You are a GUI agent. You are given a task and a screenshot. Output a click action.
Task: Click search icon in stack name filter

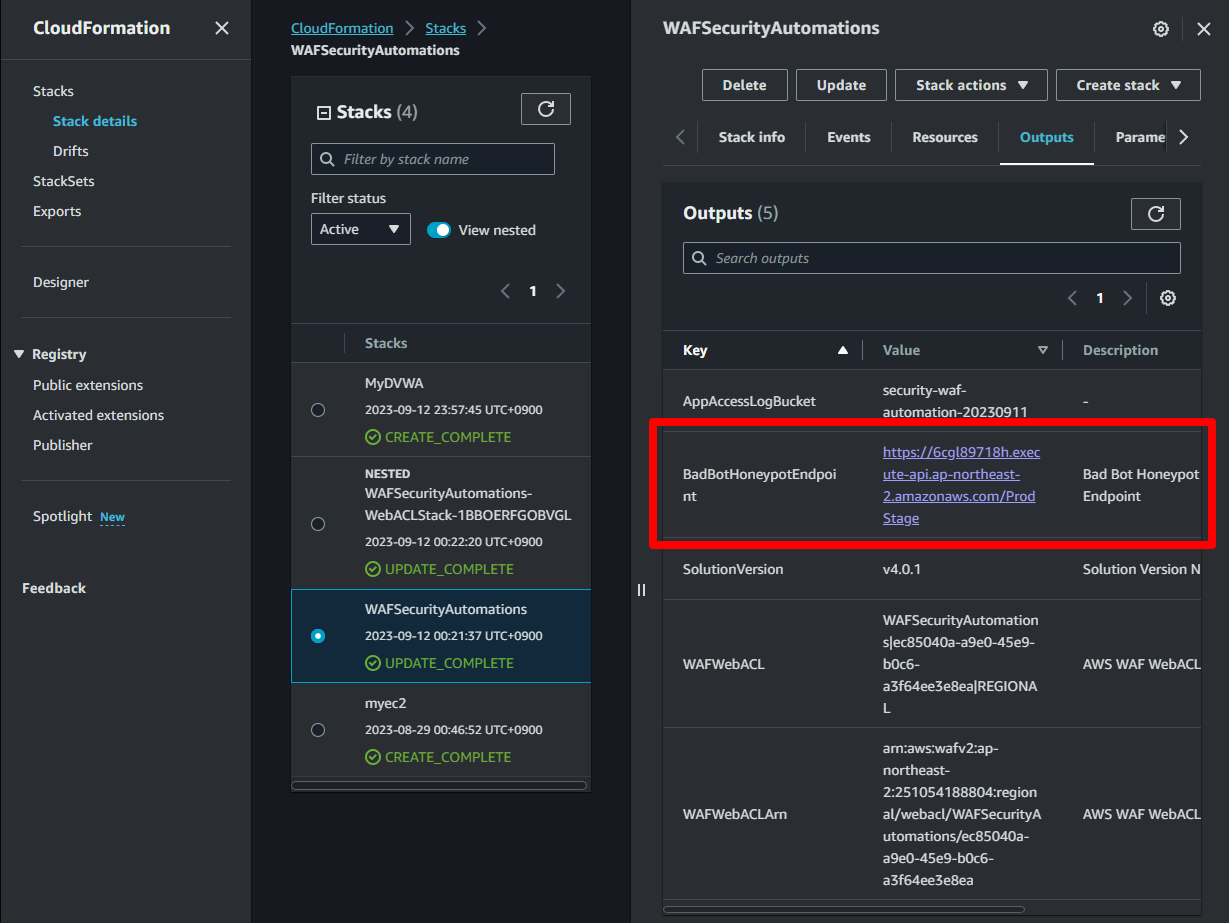tap(327, 159)
